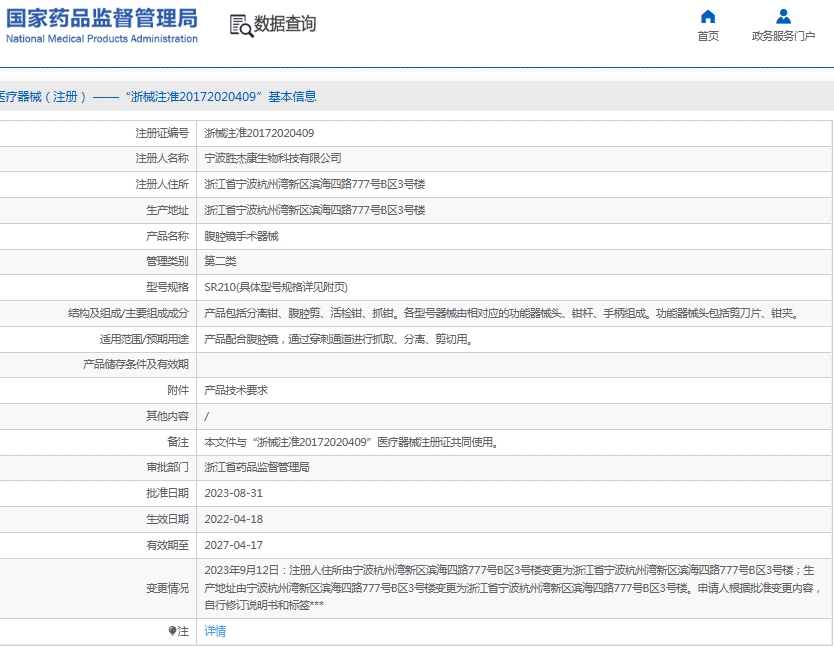The image size is (834, 647).
Task: Click the 其他内容 row label
Action: point(168,416)
